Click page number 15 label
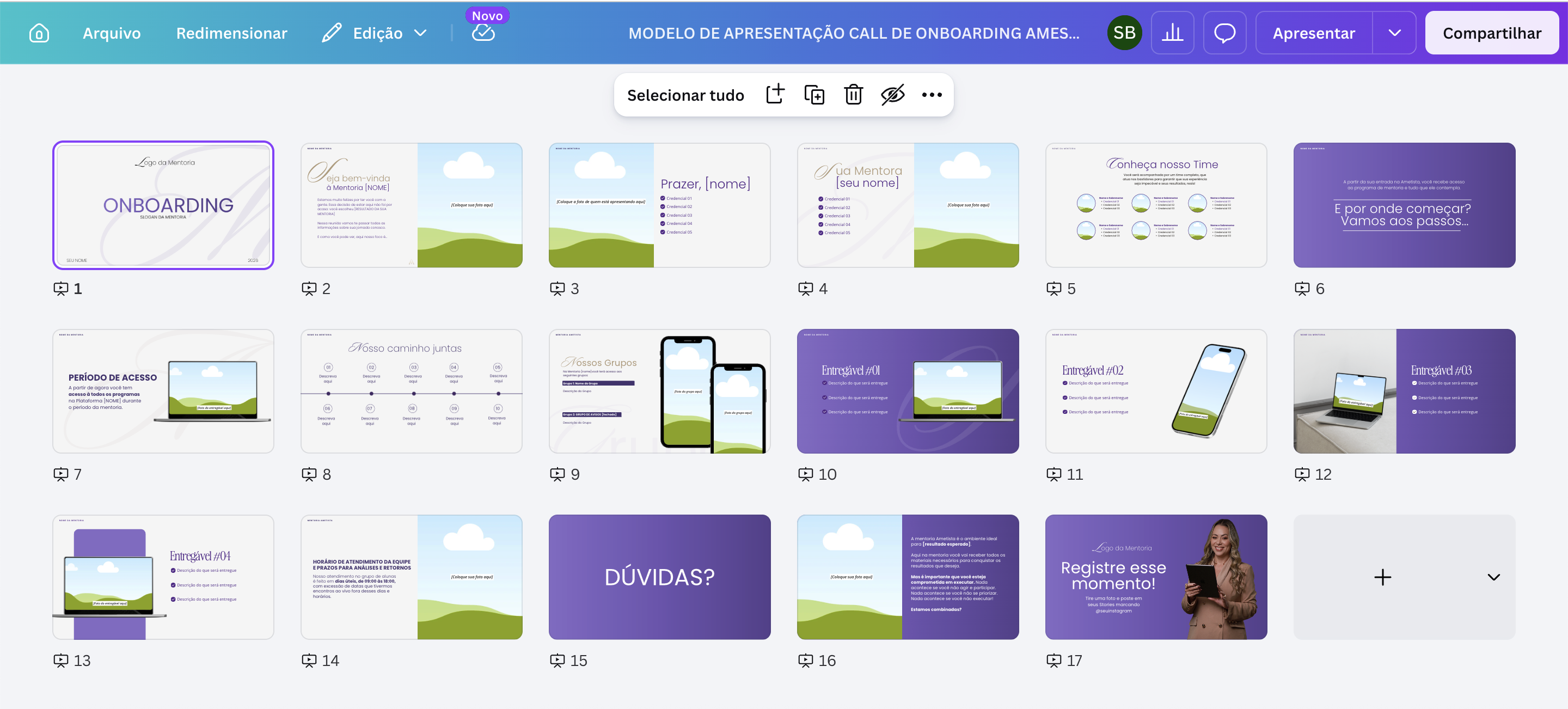The image size is (1568, 709). 578,661
